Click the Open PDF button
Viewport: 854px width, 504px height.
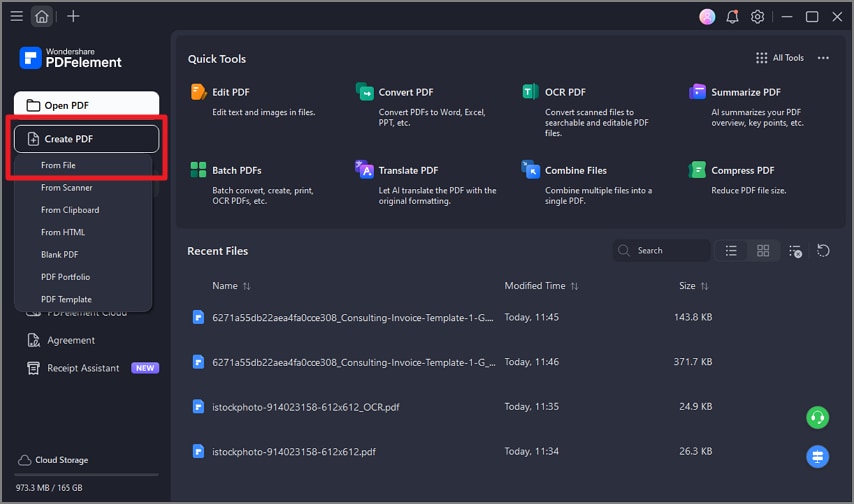tap(86, 105)
